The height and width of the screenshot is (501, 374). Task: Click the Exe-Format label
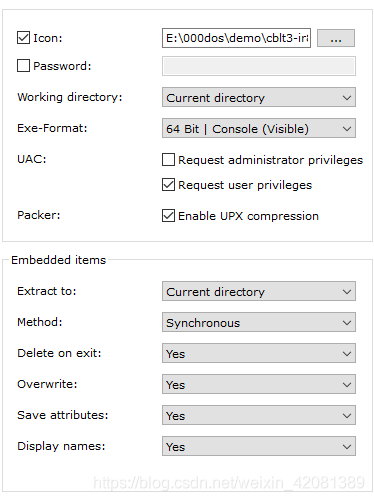coord(52,128)
